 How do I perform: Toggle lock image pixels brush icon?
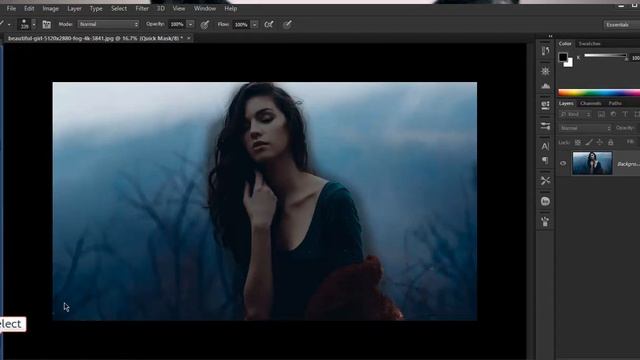[589, 142]
